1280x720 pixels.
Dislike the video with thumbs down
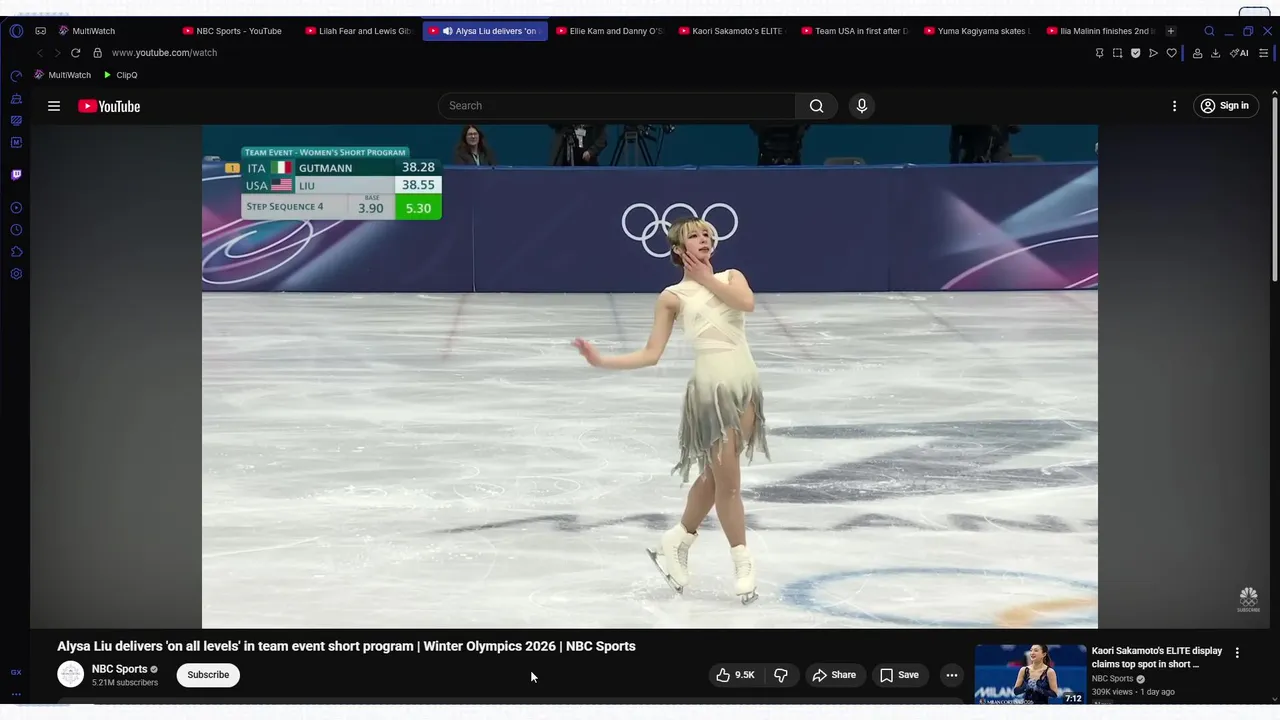(x=781, y=675)
